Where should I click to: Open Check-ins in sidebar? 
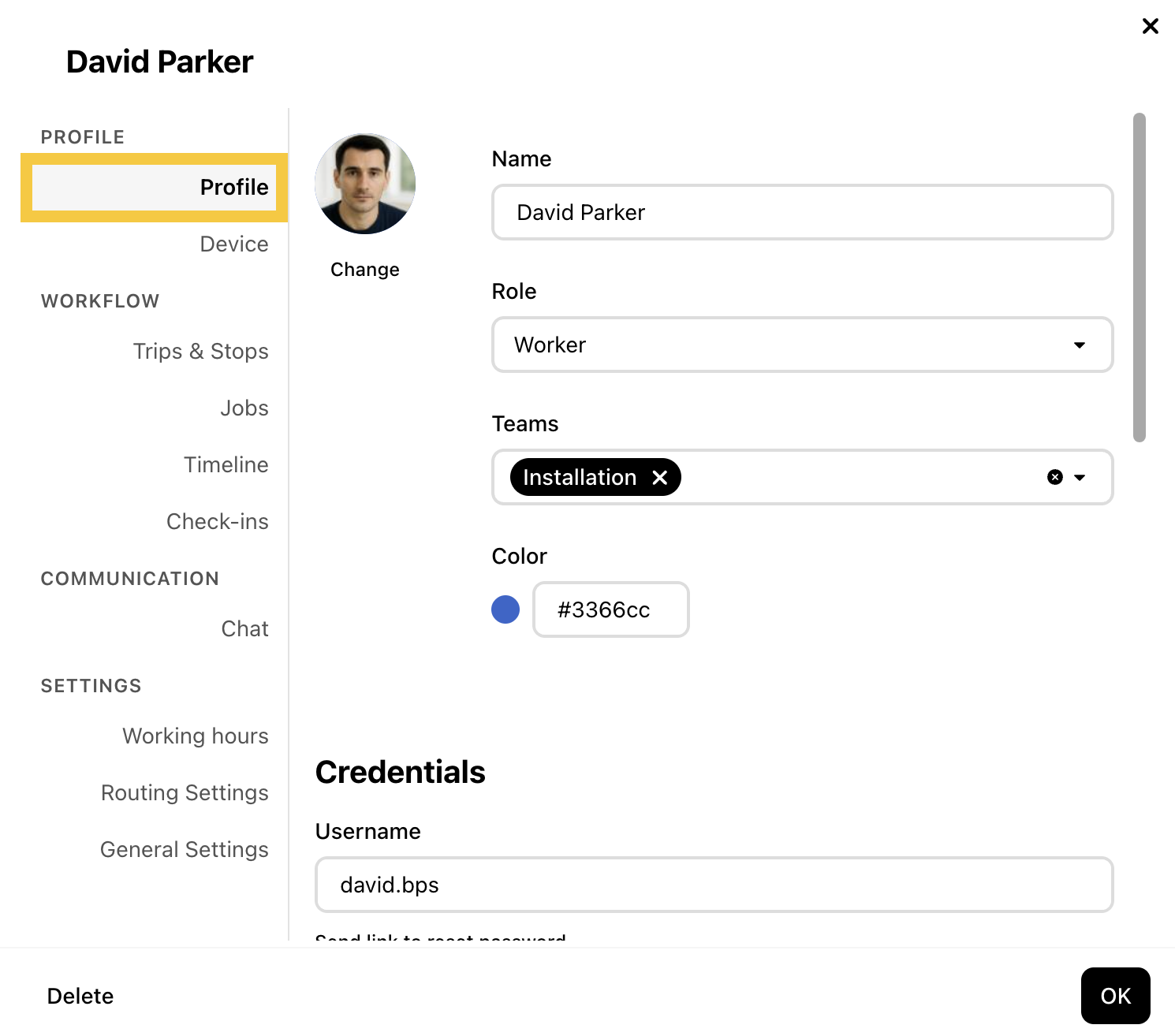click(217, 522)
